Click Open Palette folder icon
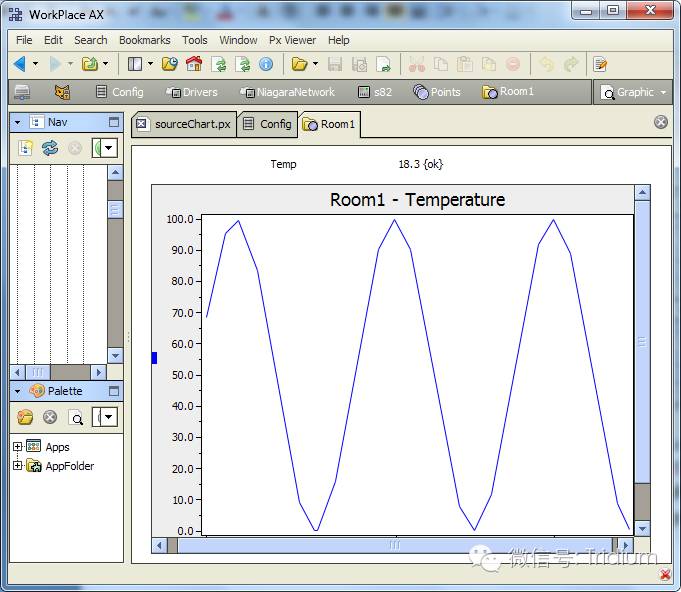681x592 pixels. [x=25, y=417]
